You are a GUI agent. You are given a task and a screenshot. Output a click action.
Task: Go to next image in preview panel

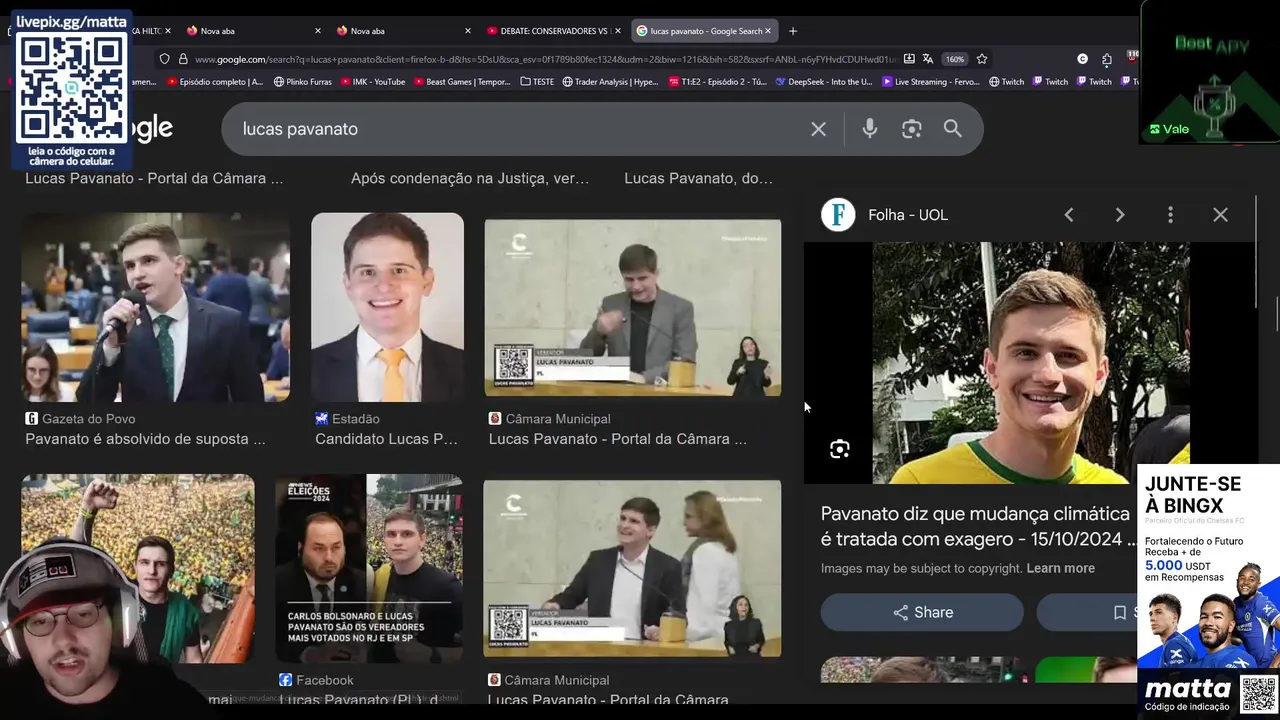click(x=1119, y=215)
